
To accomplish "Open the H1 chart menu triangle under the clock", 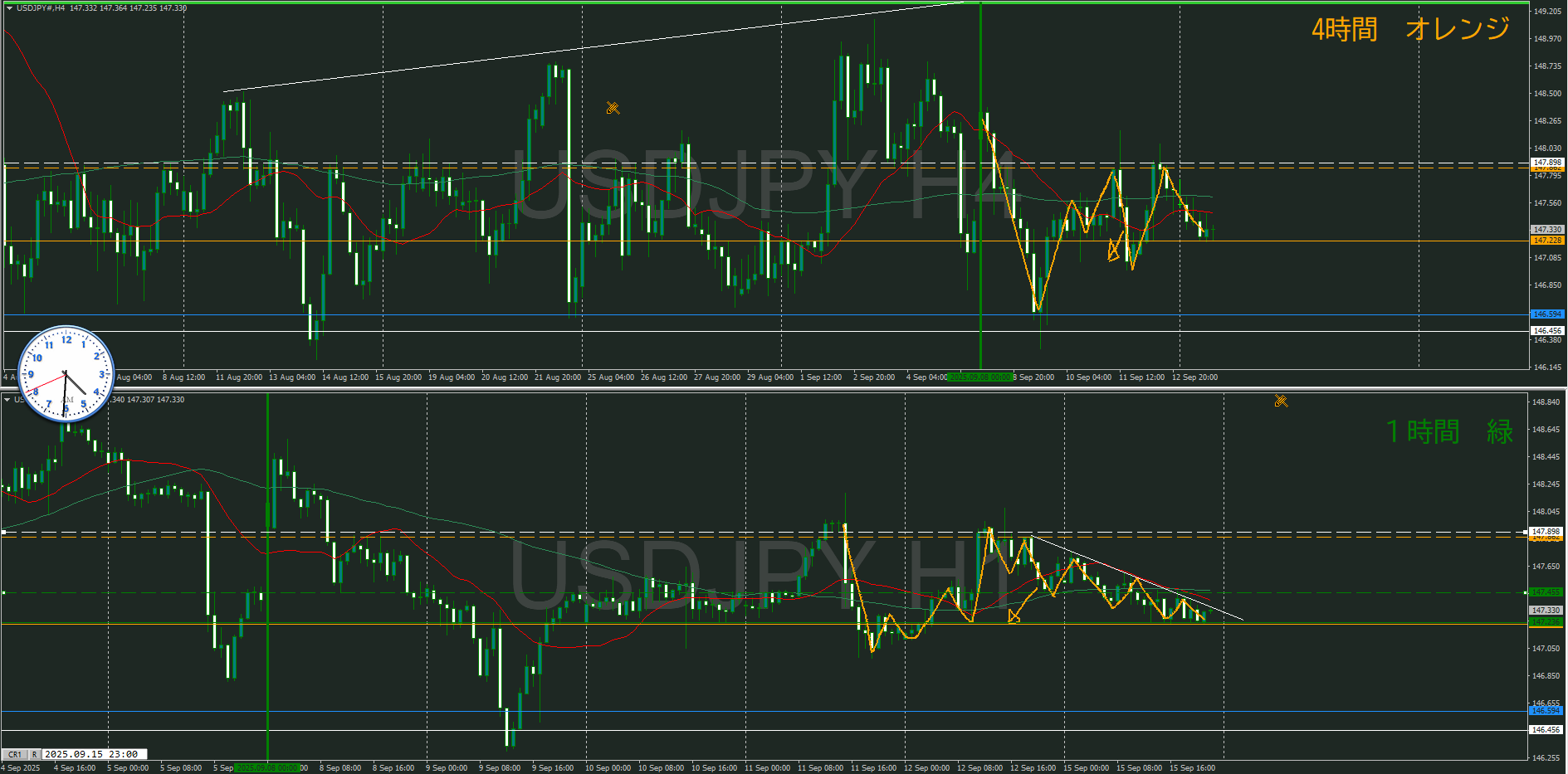I will (7, 400).
